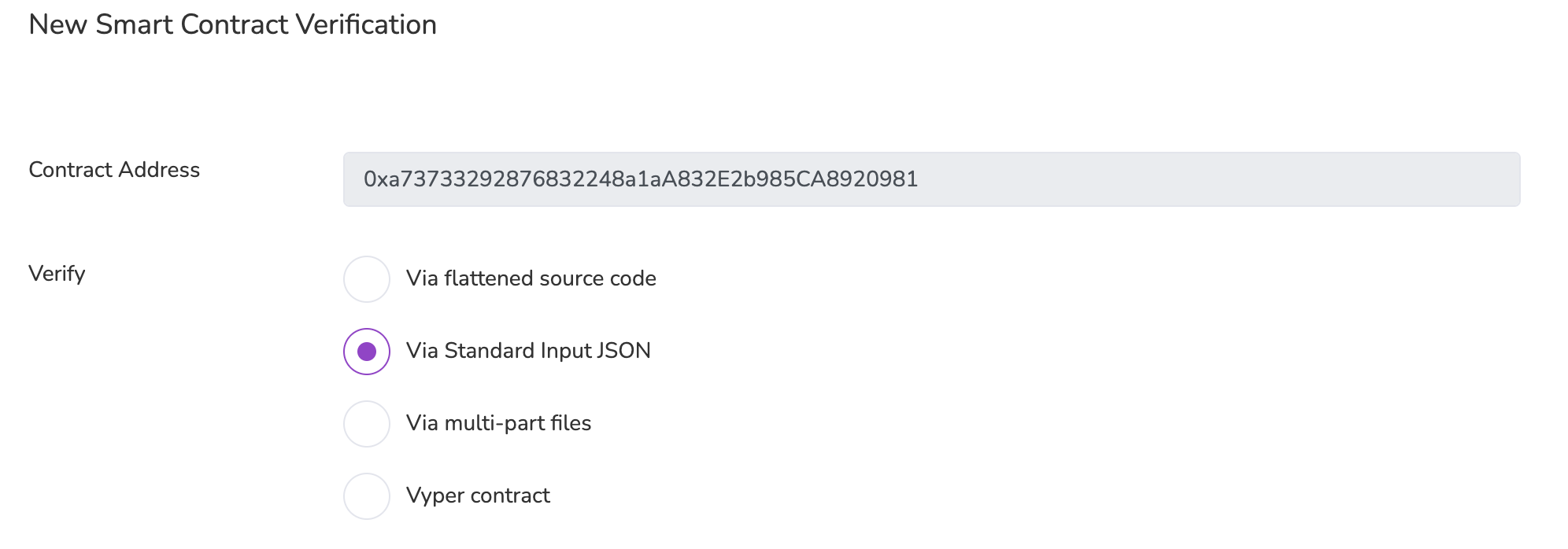This screenshot has height=549, width=1568.
Task: Click the empty circle beside Vyper contract
Action: click(x=367, y=496)
